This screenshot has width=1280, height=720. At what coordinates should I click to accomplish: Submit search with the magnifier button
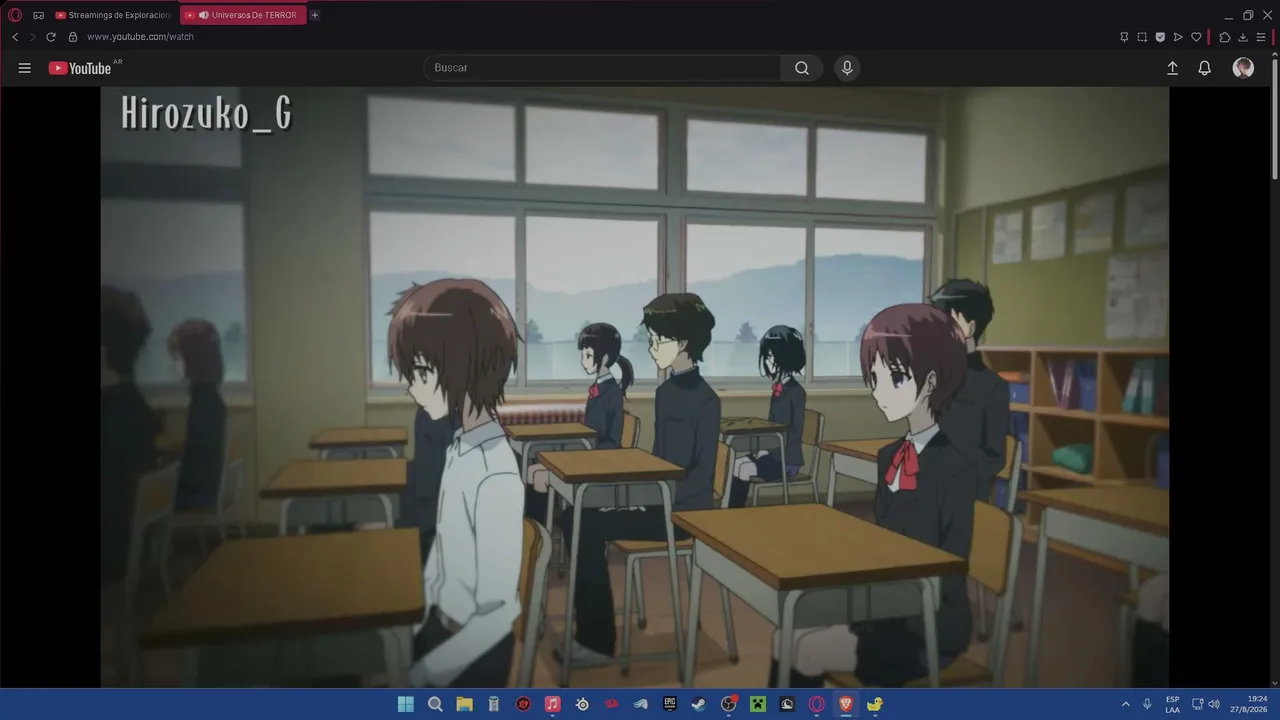click(x=802, y=68)
